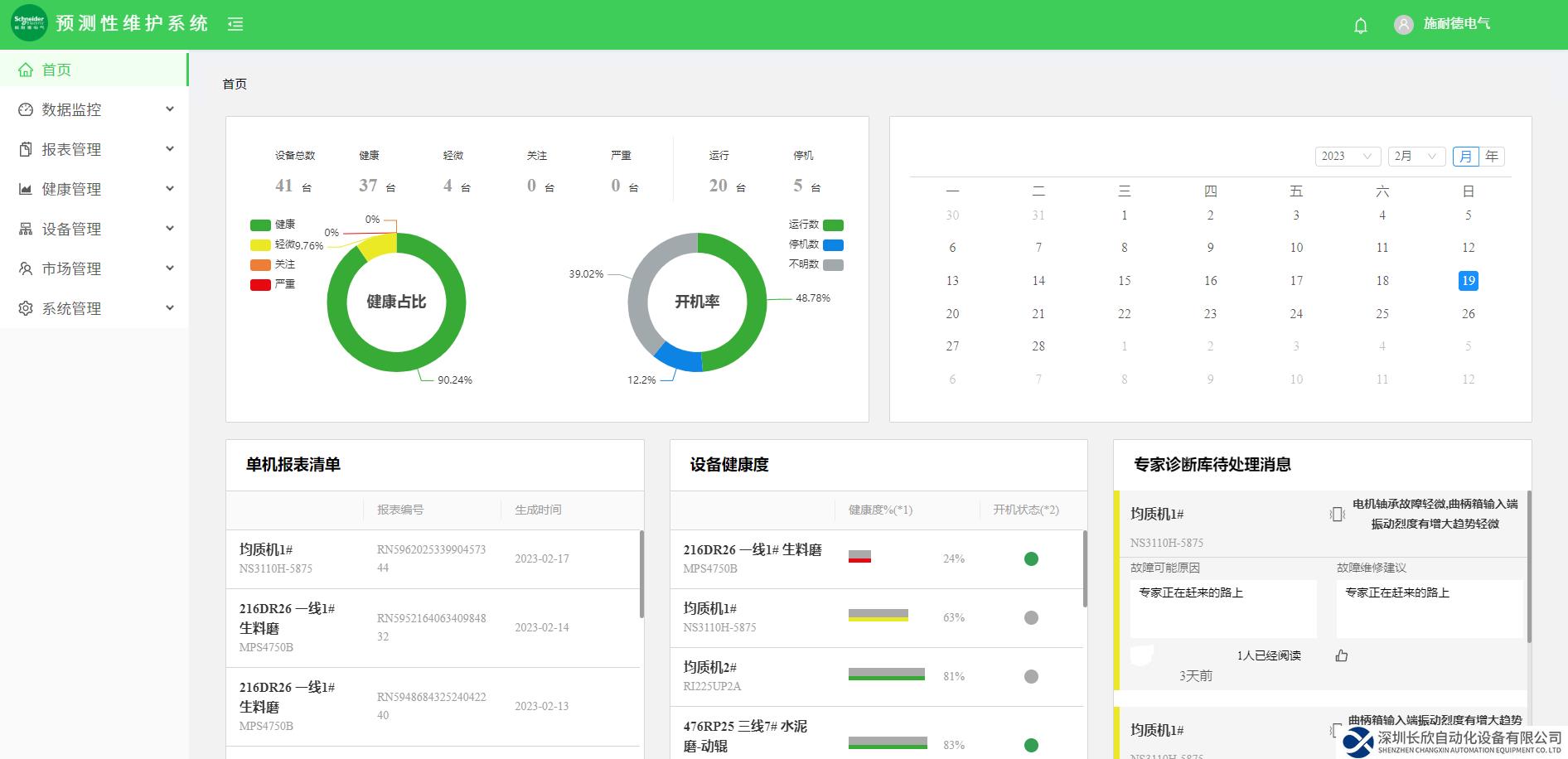The height and width of the screenshot is (759, 1568).
Task: Open the 2023 year dropdown
Action: point(1347,157)
